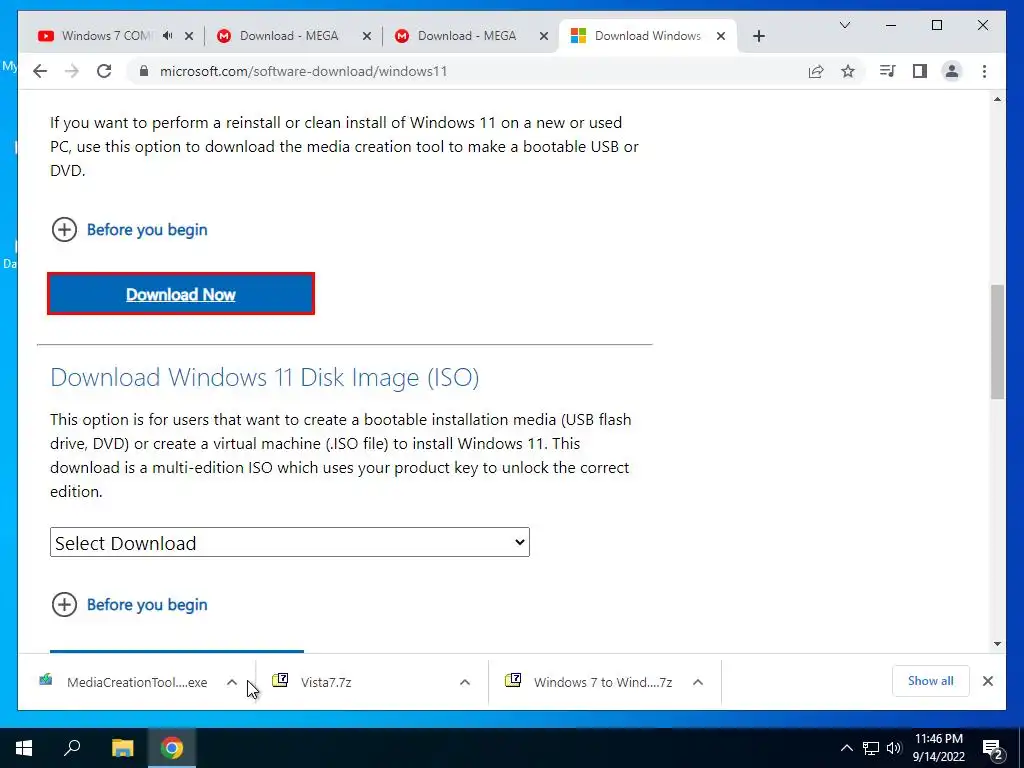Open media control icon in toolbar
Viewport: 1024px width, 768px height.
coord(887,71)
